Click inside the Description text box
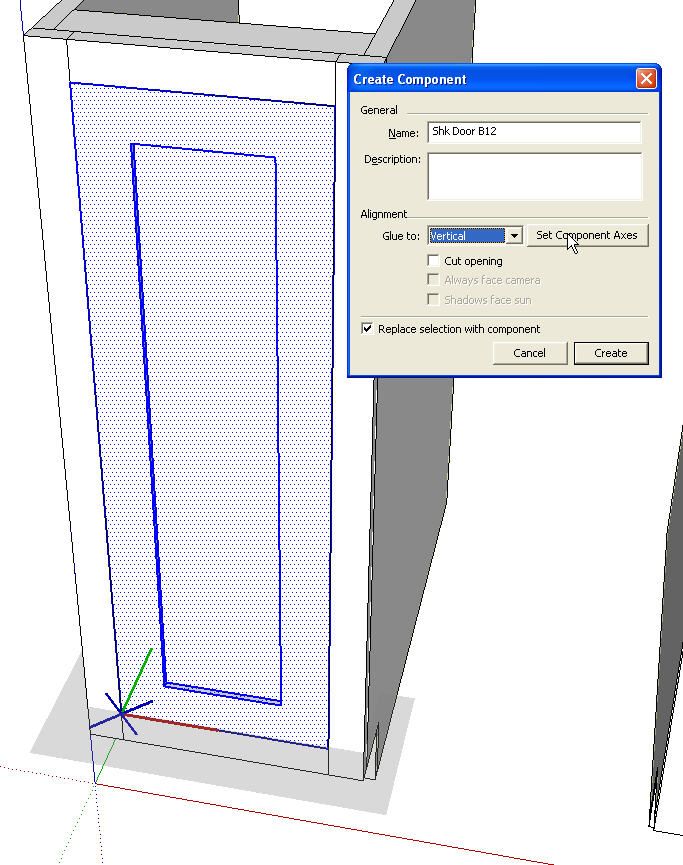The image size is (683, 865). pos(535,177)
